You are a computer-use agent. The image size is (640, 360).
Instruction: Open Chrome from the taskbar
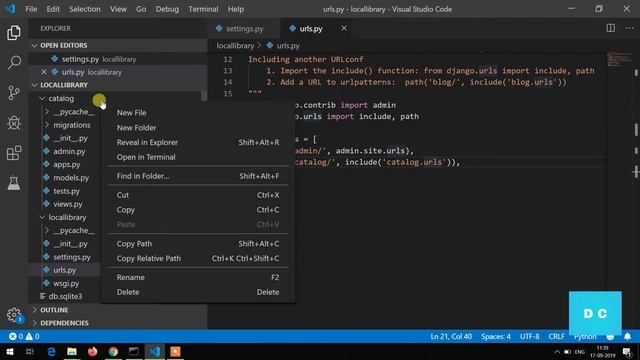pyautogui.click(x=113, y=351)
